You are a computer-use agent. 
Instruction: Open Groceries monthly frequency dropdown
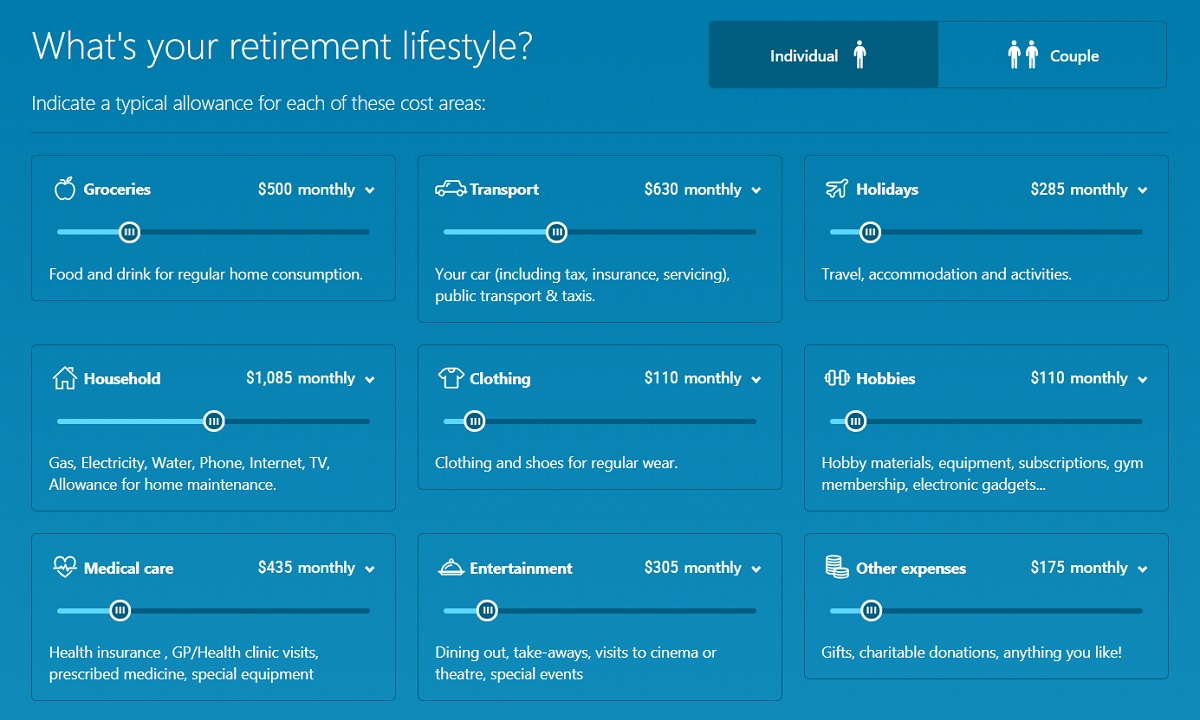[370, 190]
